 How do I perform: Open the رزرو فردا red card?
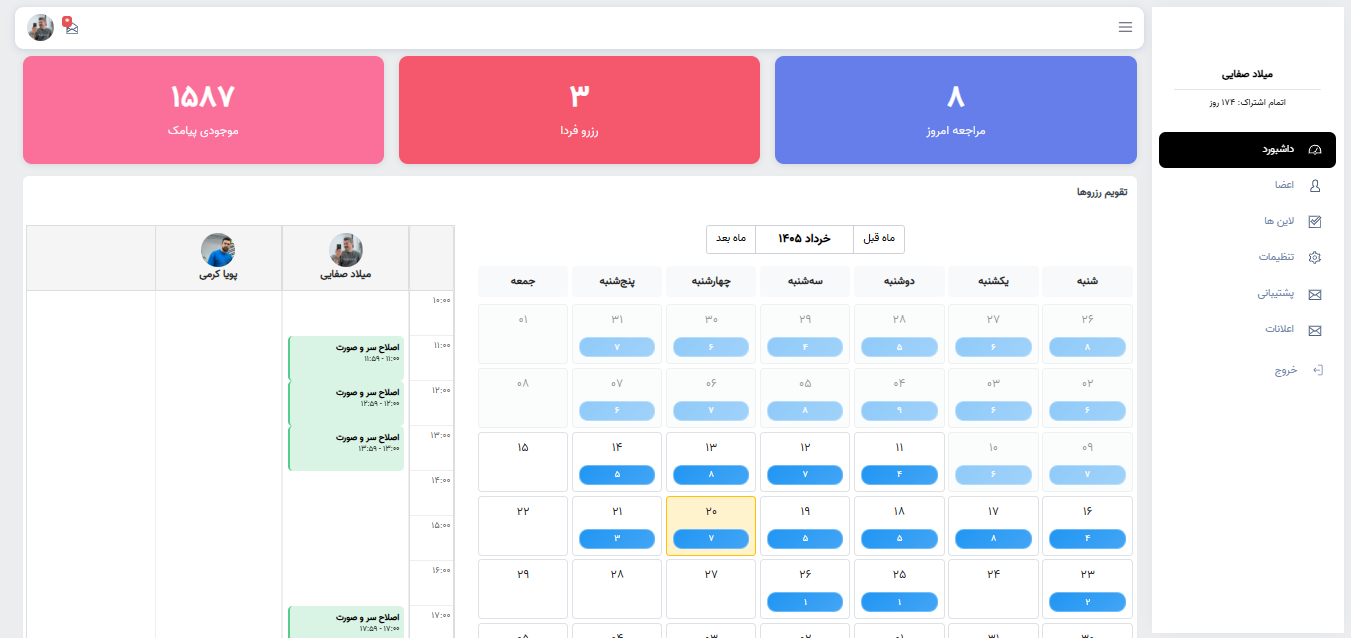pyautogui.click(x=579, y=110)
